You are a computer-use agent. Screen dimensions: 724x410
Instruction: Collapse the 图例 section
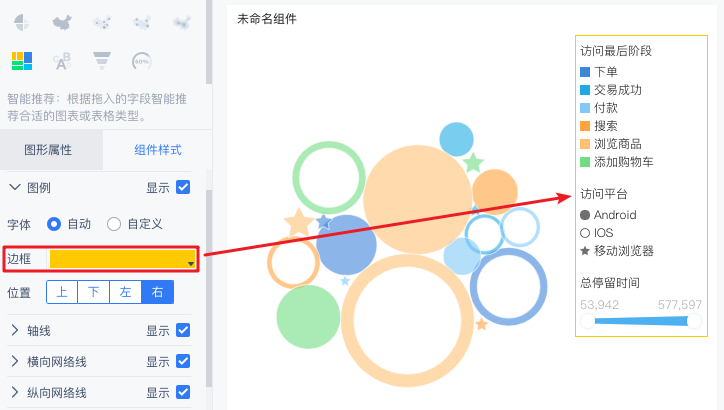pyautogui.click(x=15, y=187)
